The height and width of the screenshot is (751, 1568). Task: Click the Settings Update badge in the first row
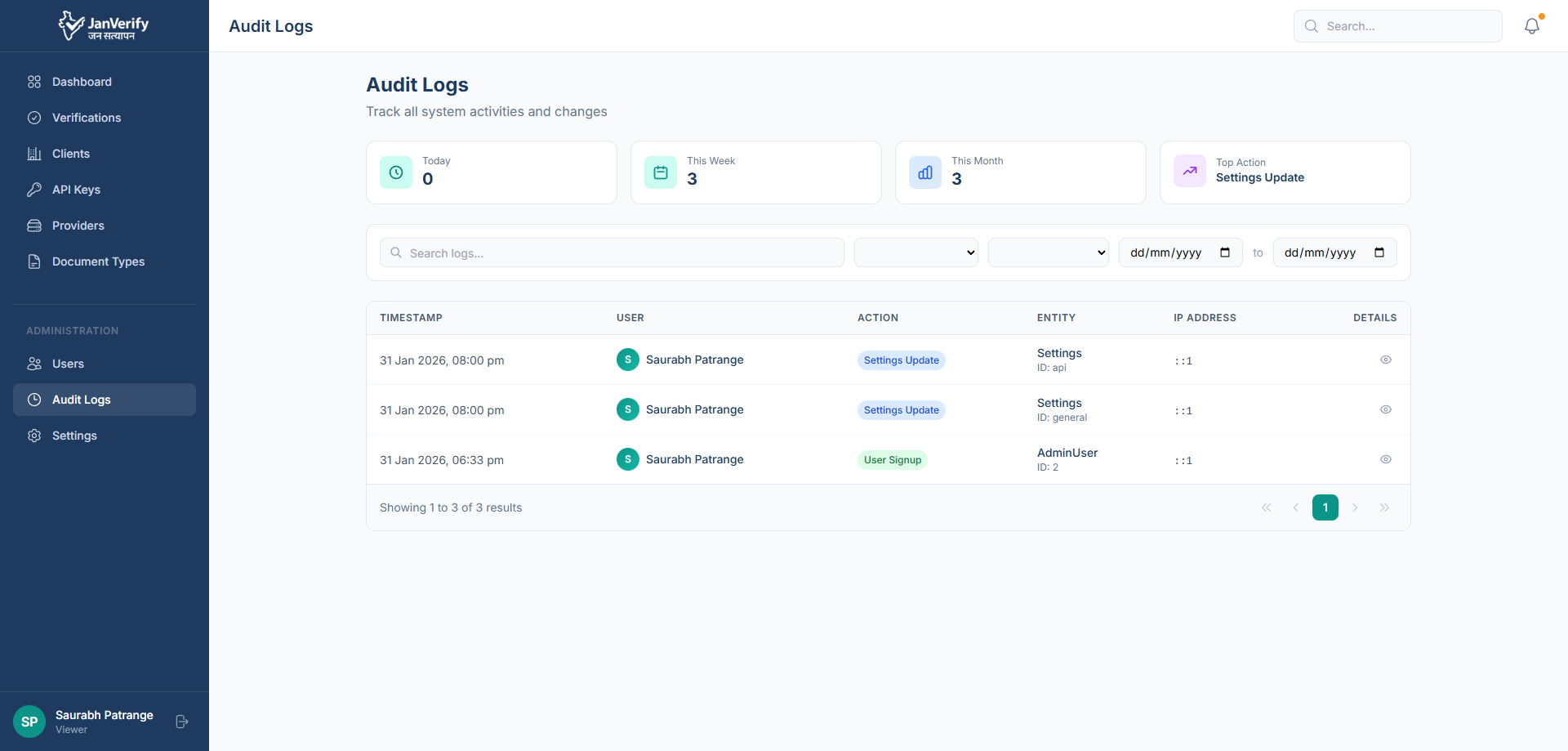point(901,360)
